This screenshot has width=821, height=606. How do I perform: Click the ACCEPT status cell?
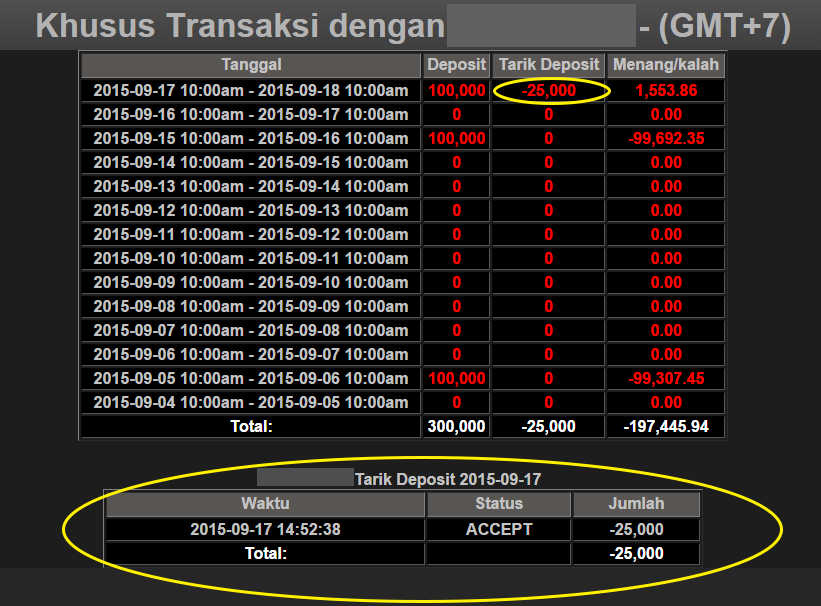point(499,530)
